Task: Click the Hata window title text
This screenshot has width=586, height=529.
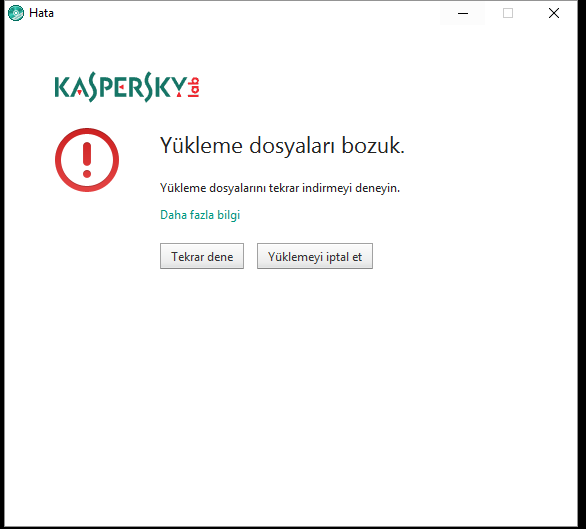Action: [x=41, y=13]
